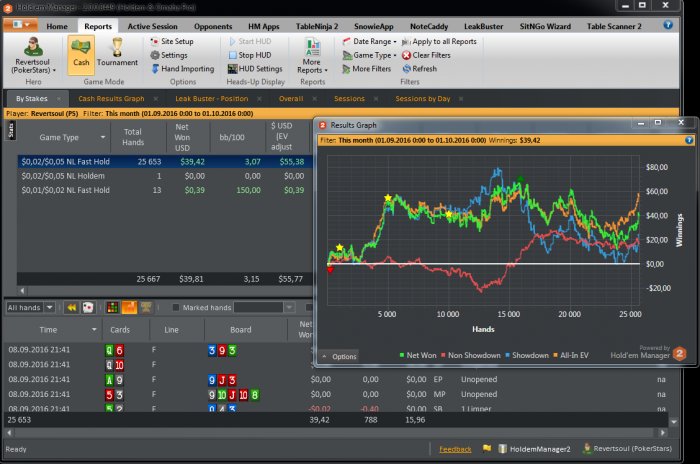The image size is (700, 464).
Task: Toggle Net Won line in graph legend
Action: pyautogui.click(x=419, y=355)
